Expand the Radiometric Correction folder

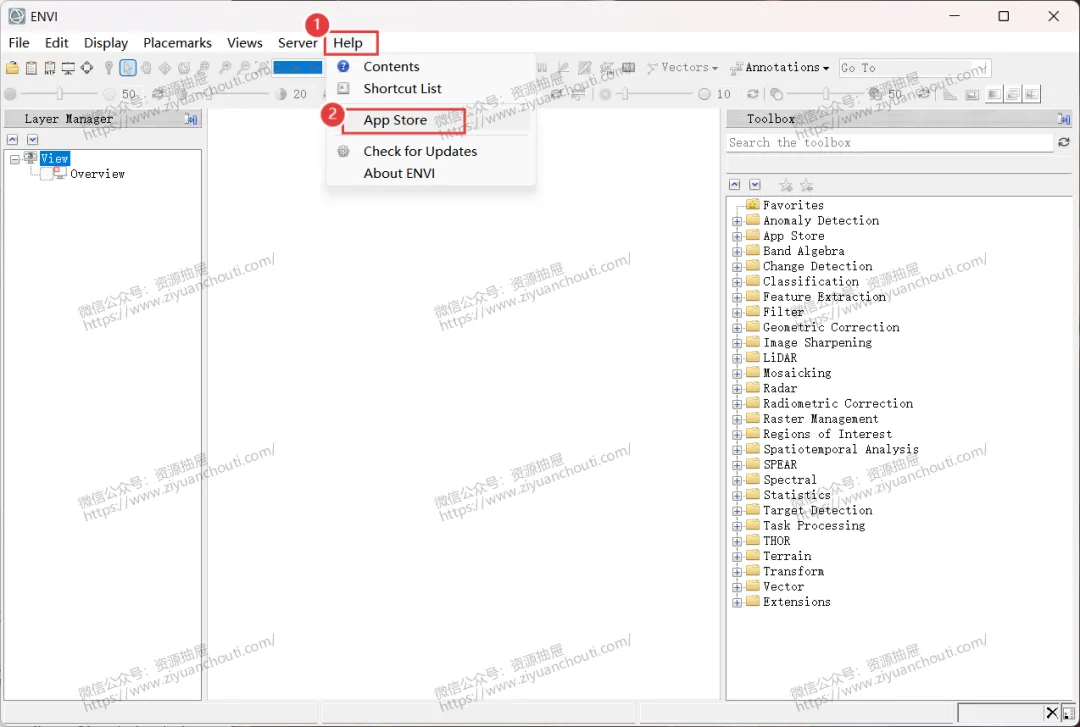(x=737, y=405)
